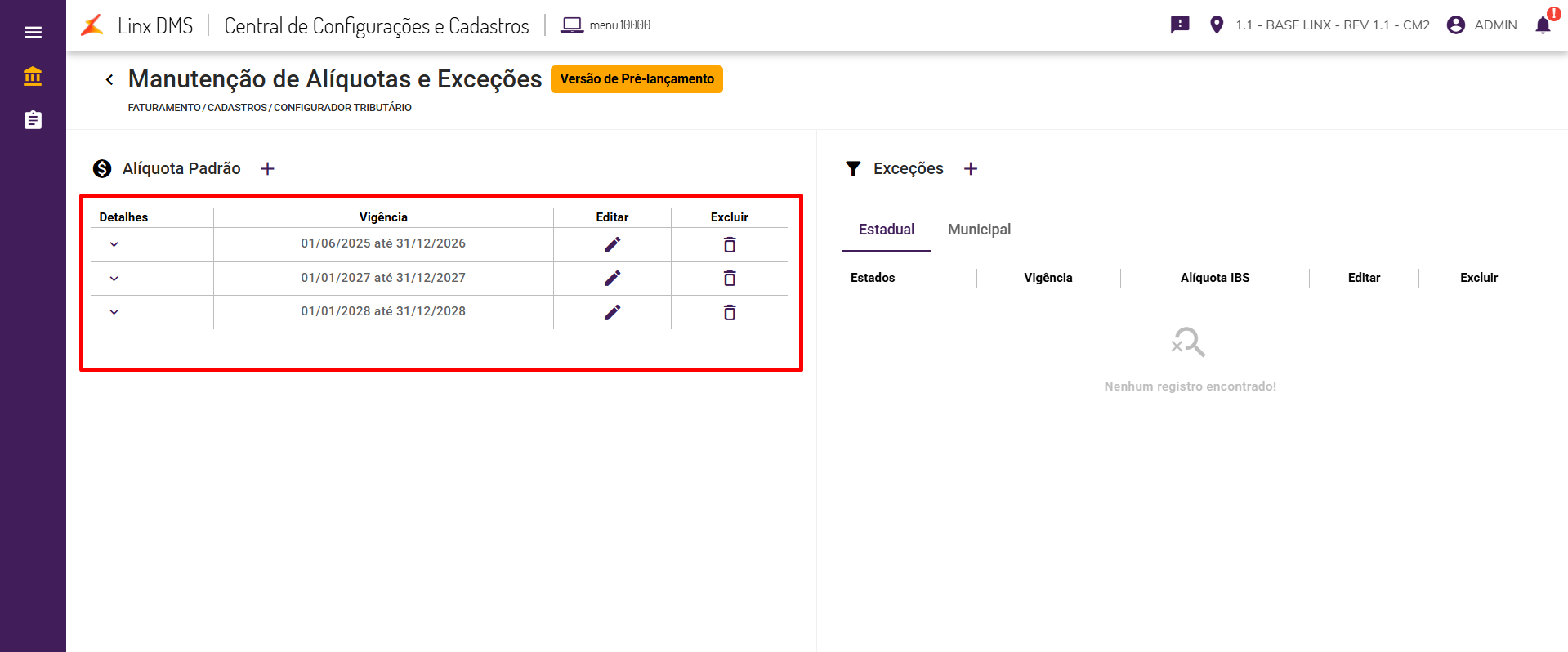This screenshot has width=1568, height=652.
Task: Delete the 01/01/2028 até 31/12/2028 row
Action: [x=730, y=312]
